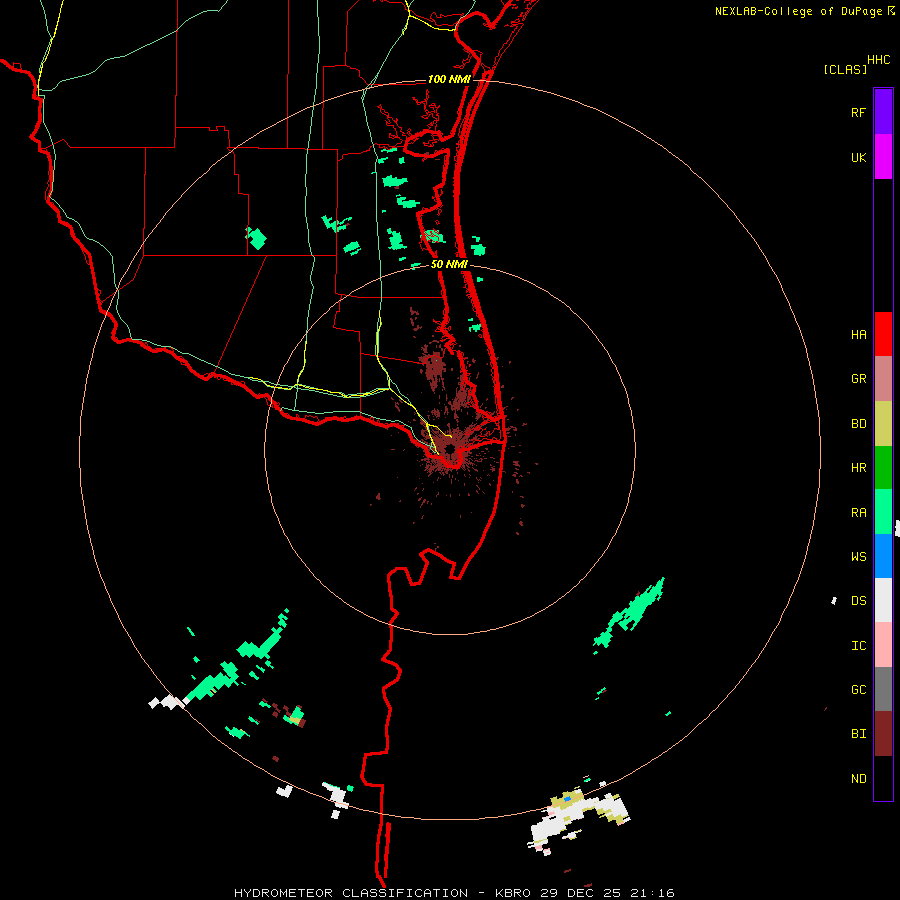The width and height of the screenshot is (900, 900).
Task: Click the DS white legend swatch
Action: [883, 600]
